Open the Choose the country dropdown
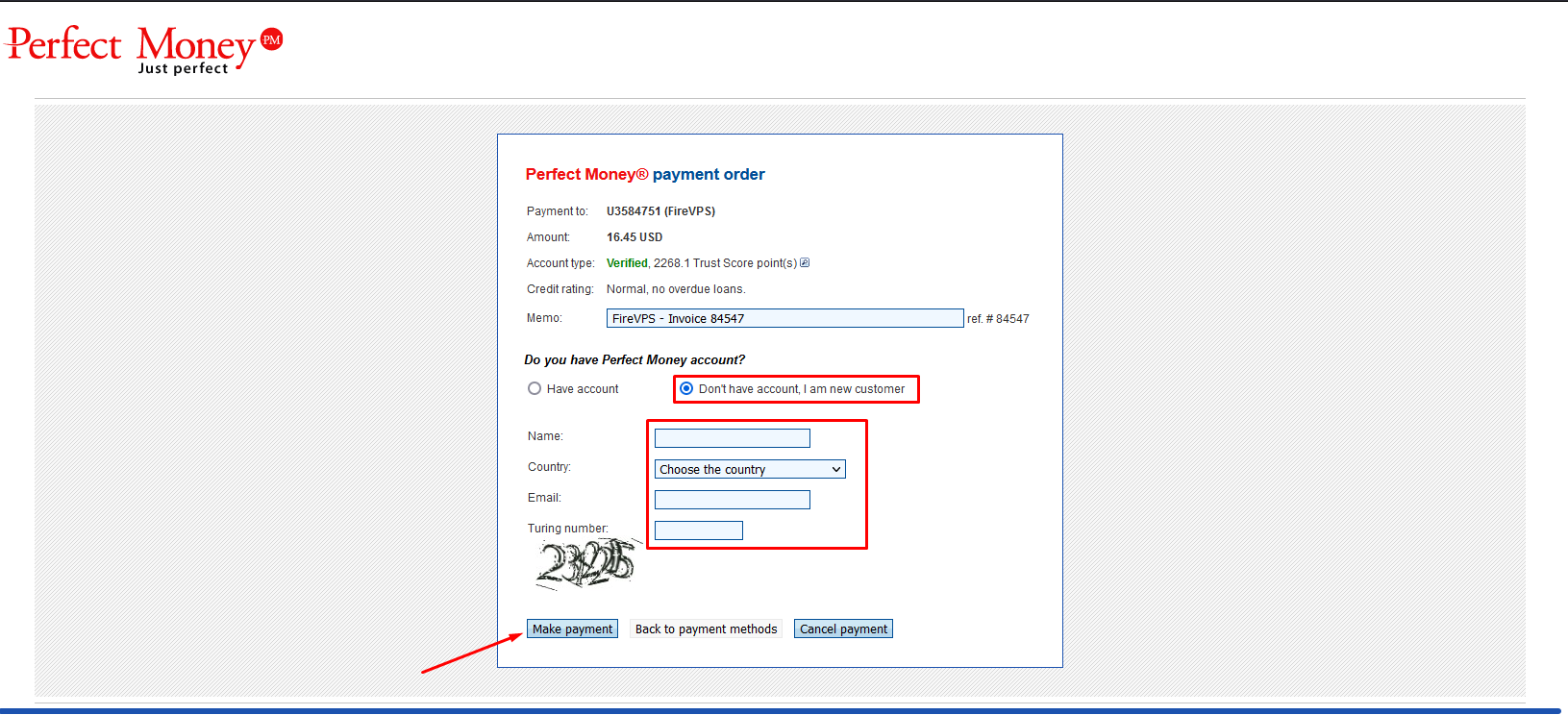The image size is (1568, 715). click(x=750, y=469)
